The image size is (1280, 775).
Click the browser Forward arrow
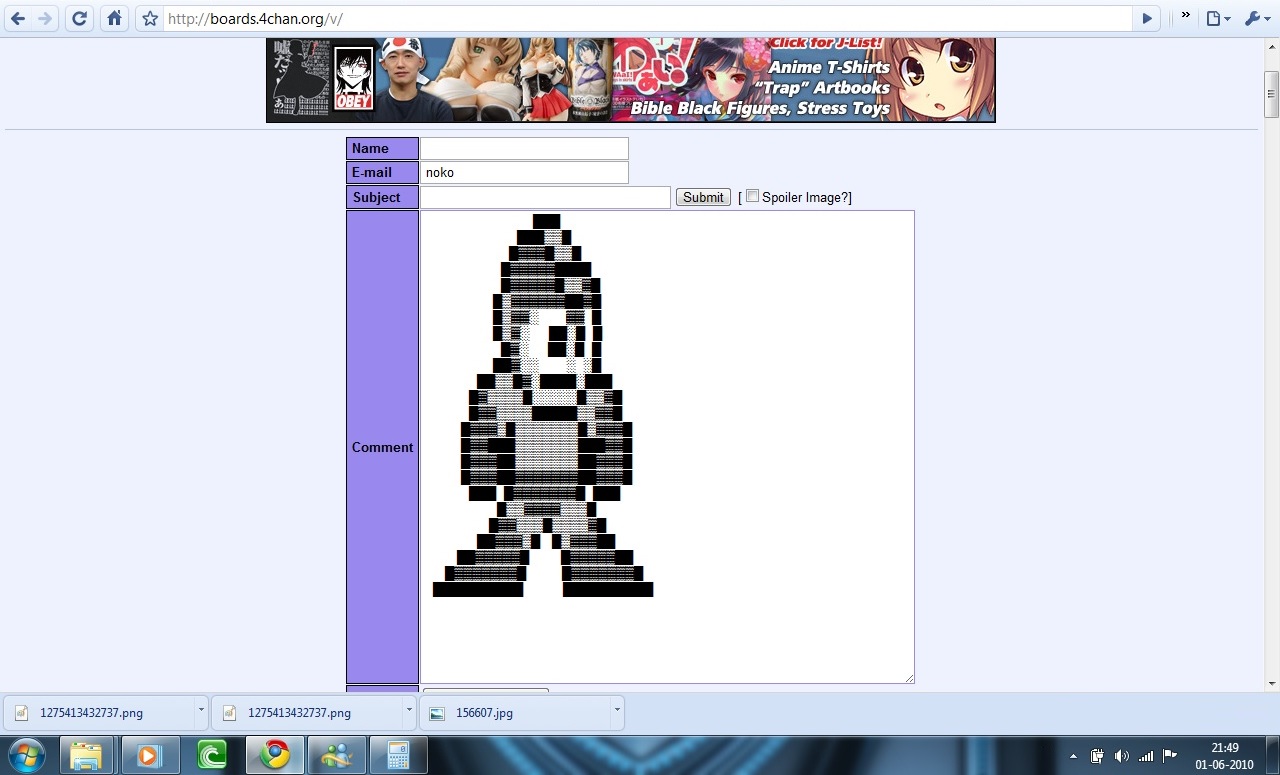tap(45, 18)
